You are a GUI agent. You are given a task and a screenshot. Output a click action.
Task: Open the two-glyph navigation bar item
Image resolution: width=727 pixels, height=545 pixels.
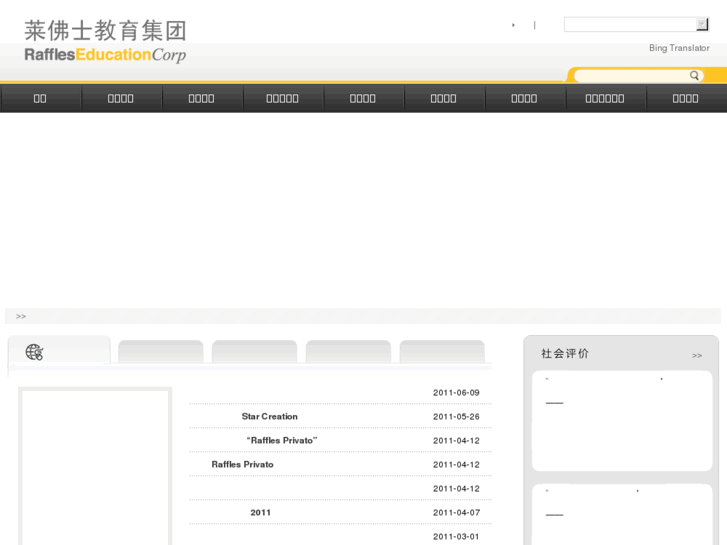pyautogui.click(x=40, y=98)
